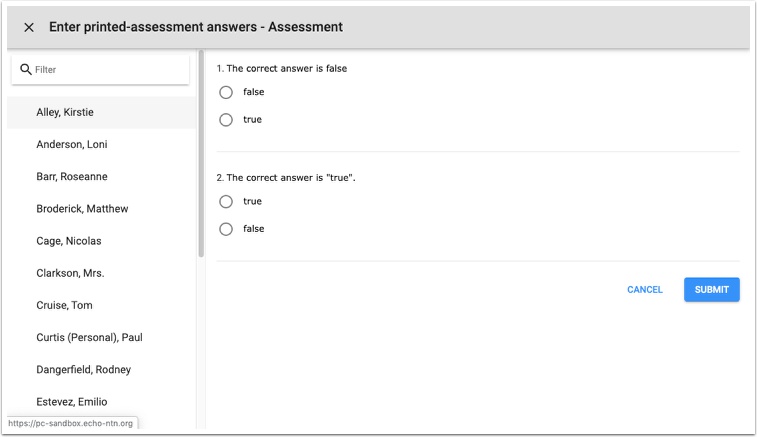Choose "true" for question 2
757x437 pixels.
[226, 202]
